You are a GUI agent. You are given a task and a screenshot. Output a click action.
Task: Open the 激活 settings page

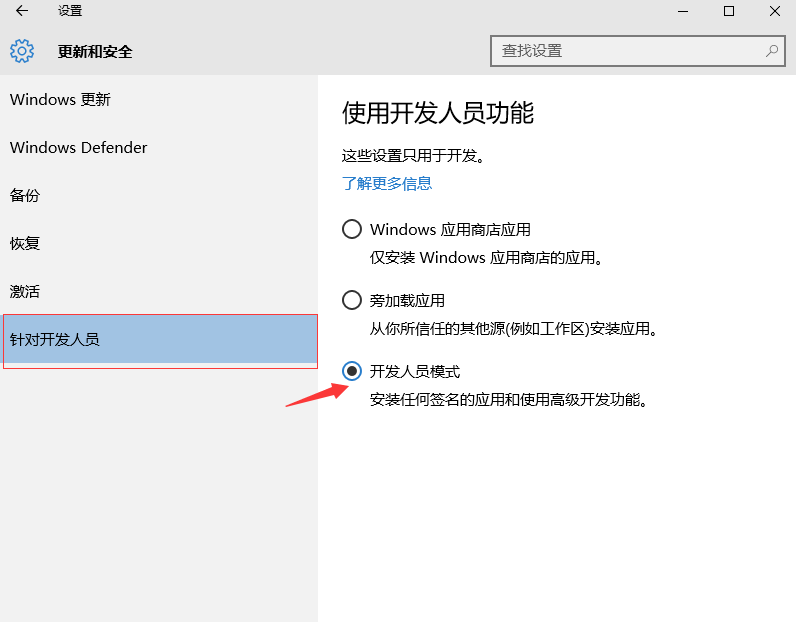25,291
